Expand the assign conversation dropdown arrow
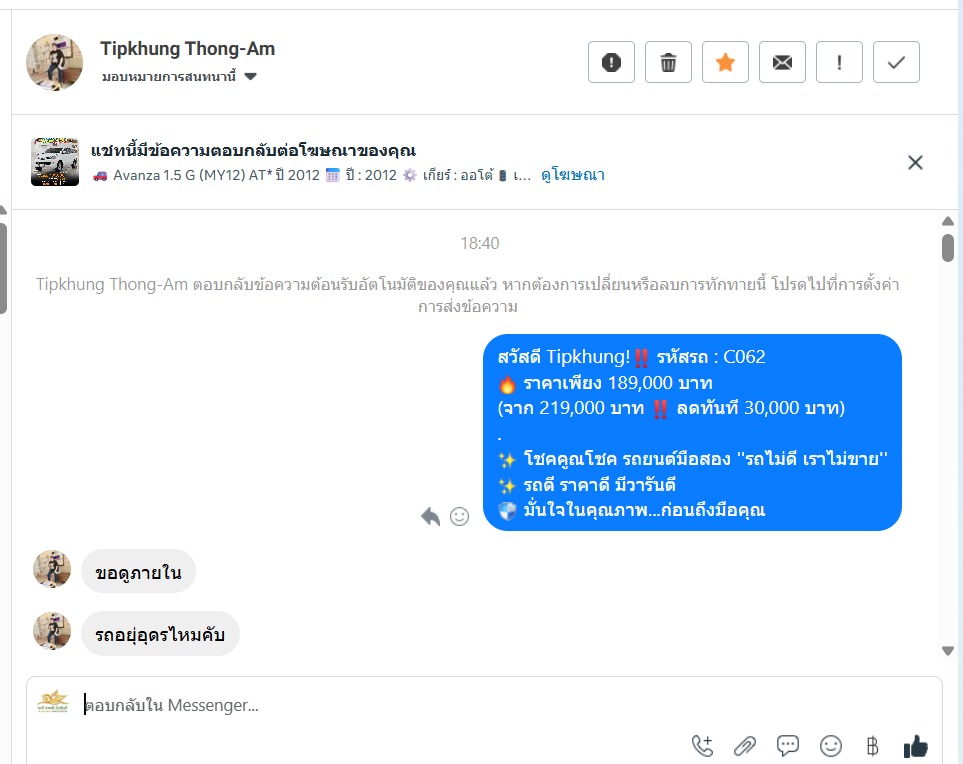Viewport: 963px width, 764px height. click(251, 77)
